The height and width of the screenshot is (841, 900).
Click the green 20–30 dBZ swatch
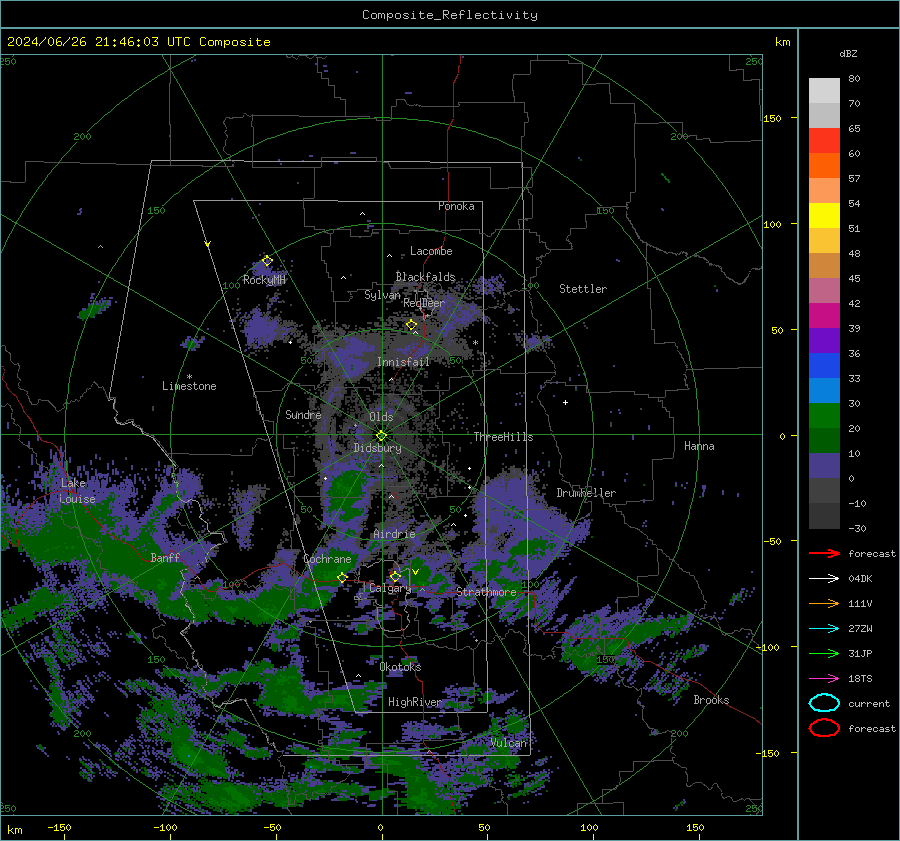pos(824,416)
